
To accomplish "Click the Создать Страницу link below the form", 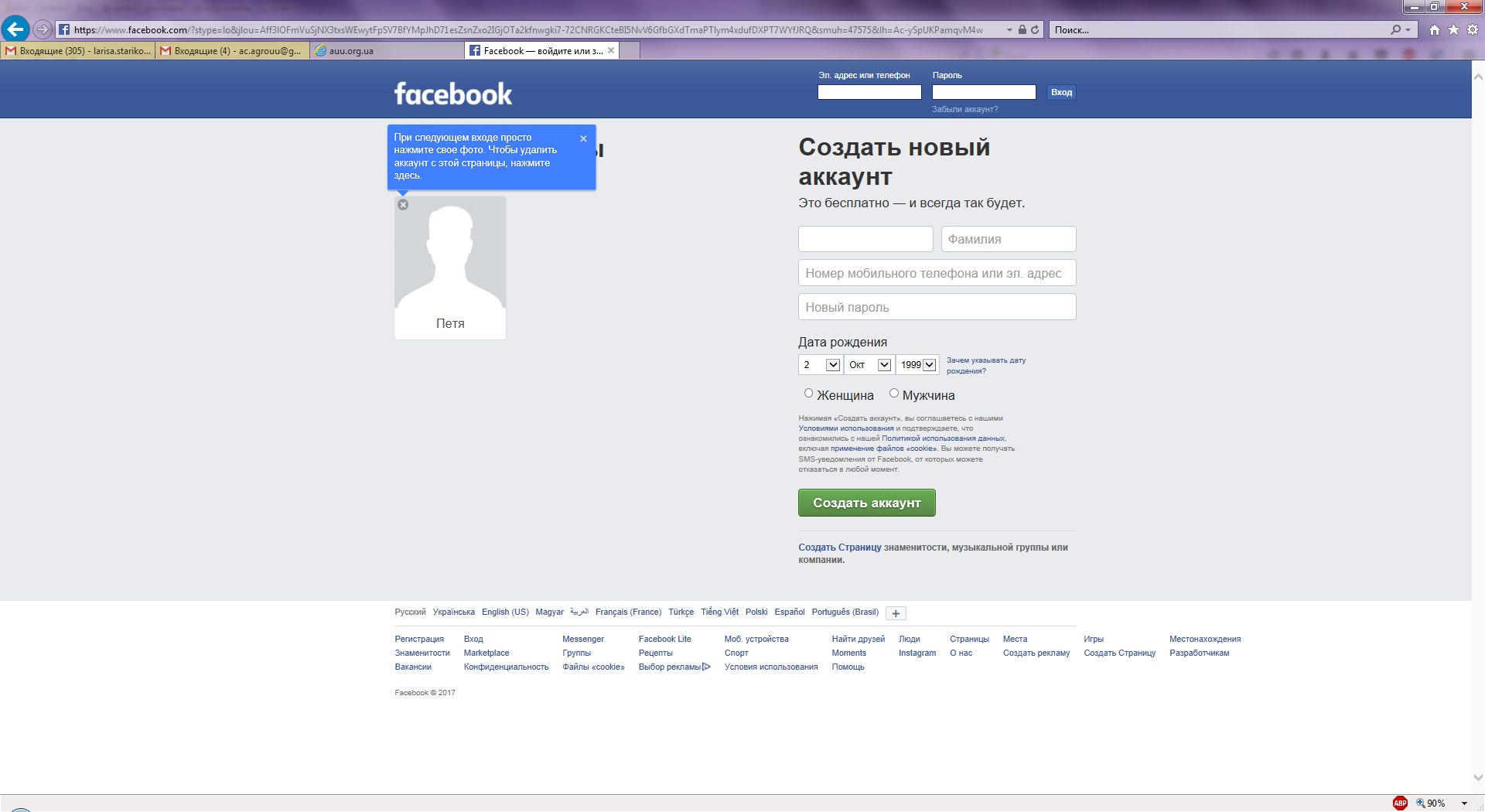I will [840, 548].
